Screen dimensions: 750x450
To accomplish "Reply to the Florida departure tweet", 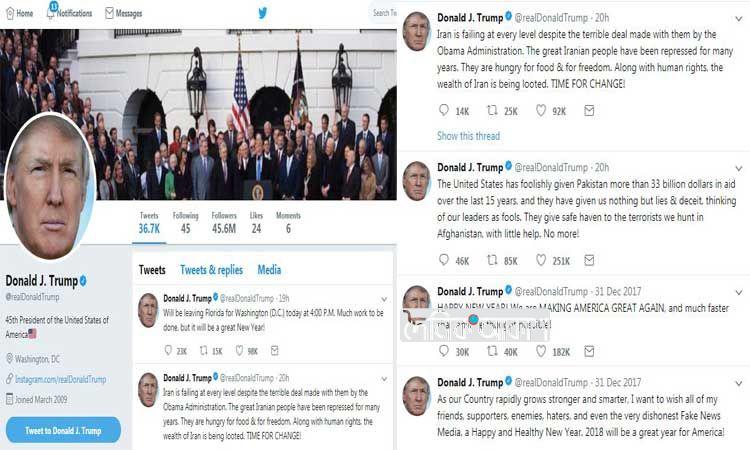I will (x=167, y=350).
